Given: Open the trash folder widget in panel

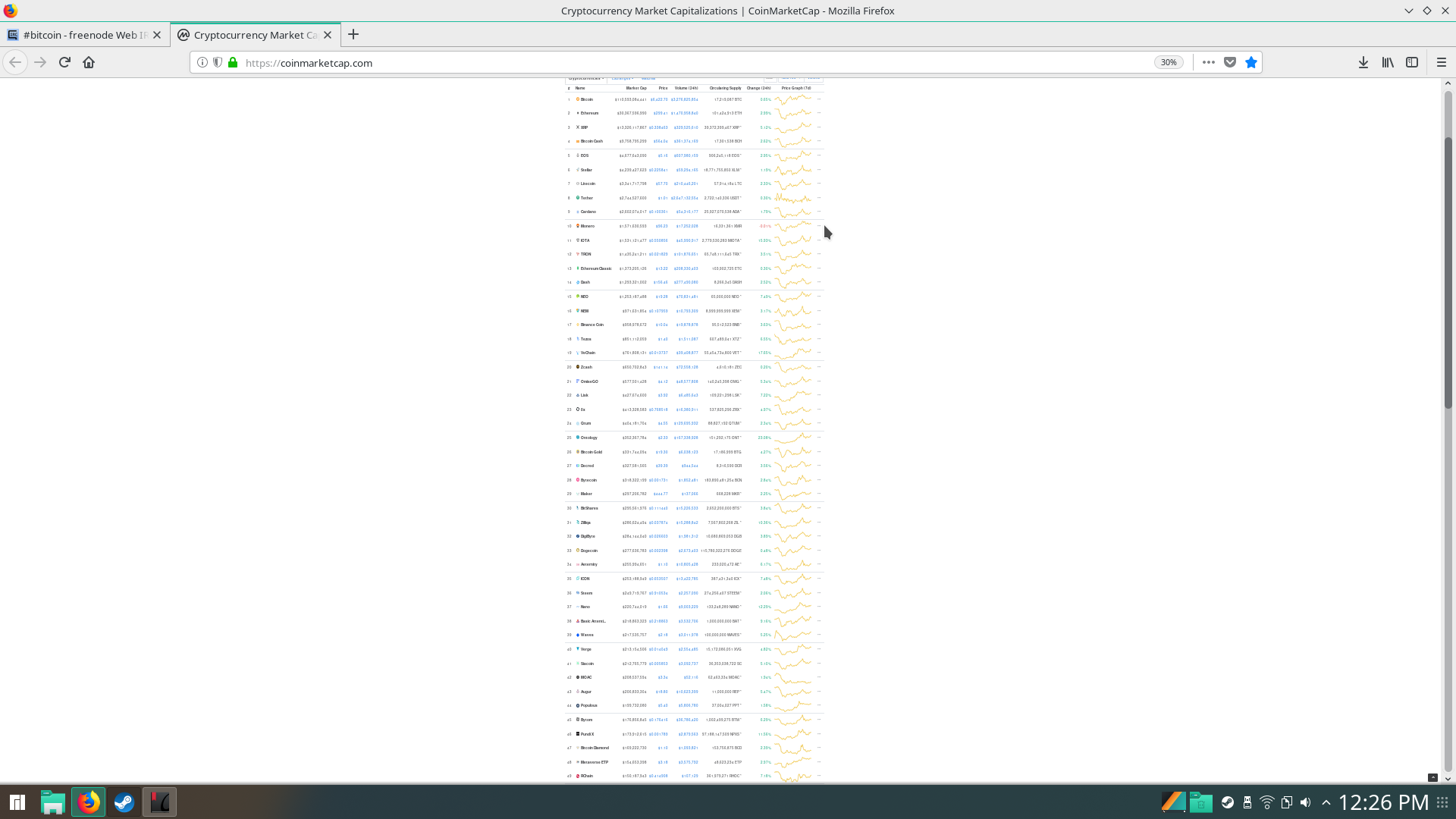Looking at the screenshot, I should pos(1200,802).
